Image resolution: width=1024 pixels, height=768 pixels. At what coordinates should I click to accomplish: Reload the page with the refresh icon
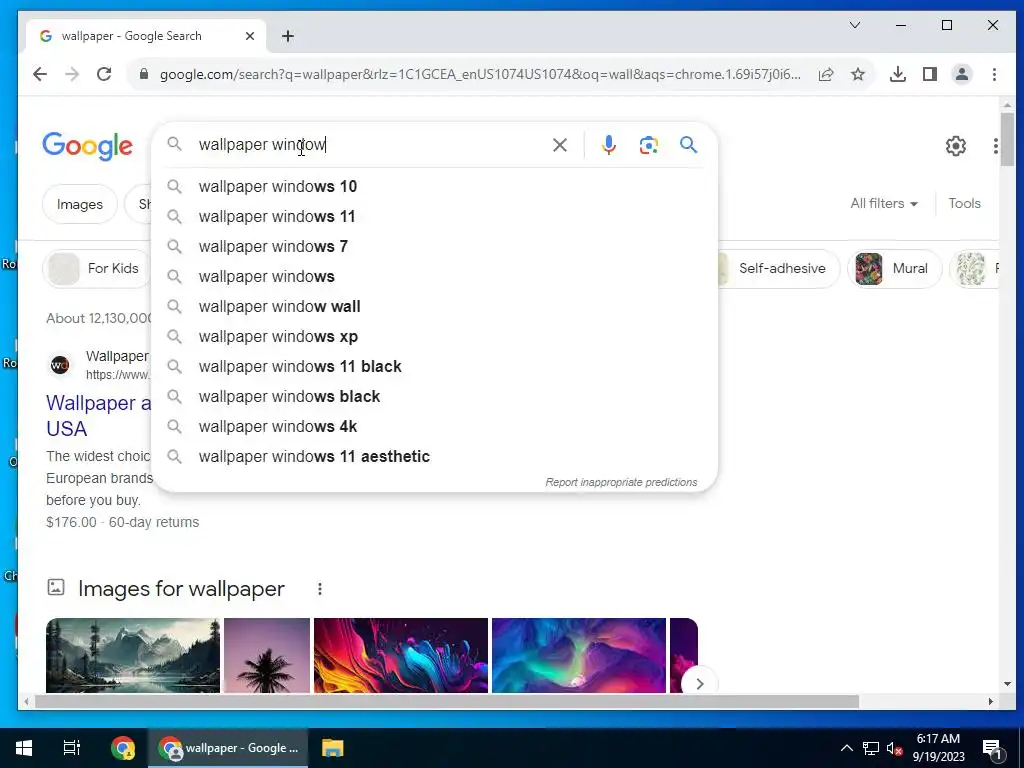tap(104, 74)
